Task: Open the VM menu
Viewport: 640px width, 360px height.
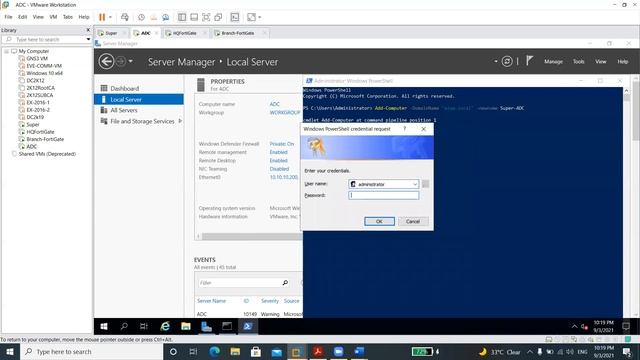Action: tap(53, 17)
